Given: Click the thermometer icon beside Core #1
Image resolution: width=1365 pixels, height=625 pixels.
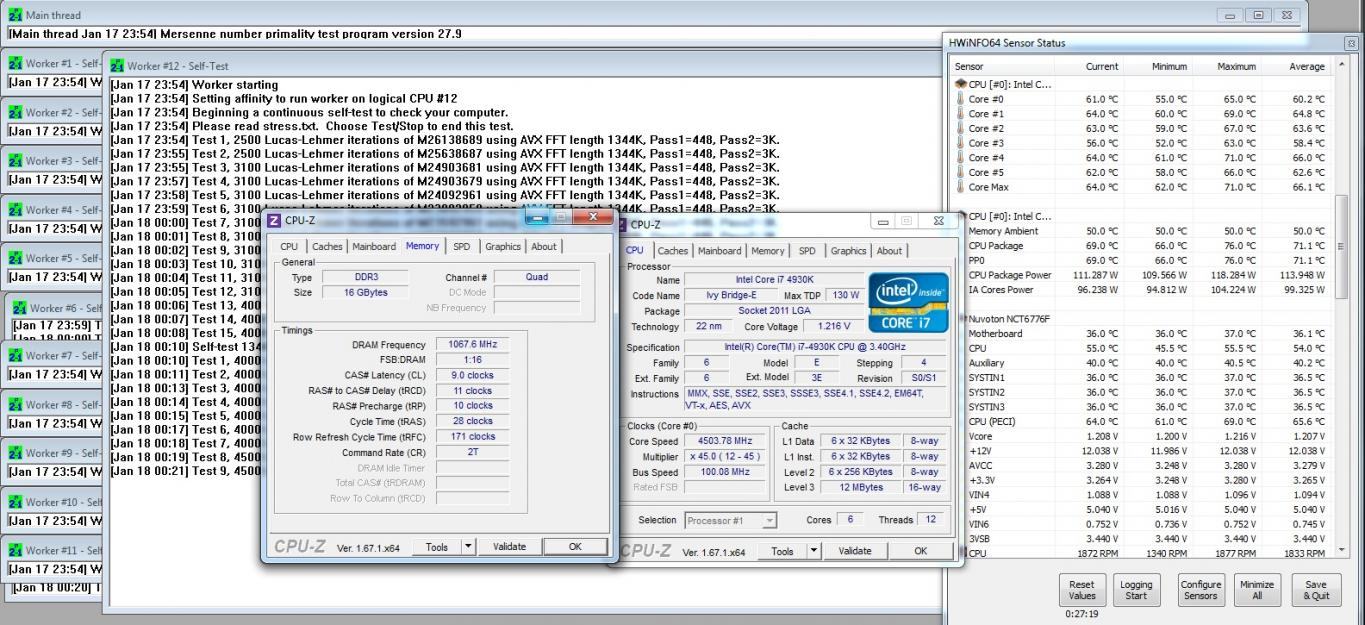Looking at the screenshot, I should click(961, 113).
